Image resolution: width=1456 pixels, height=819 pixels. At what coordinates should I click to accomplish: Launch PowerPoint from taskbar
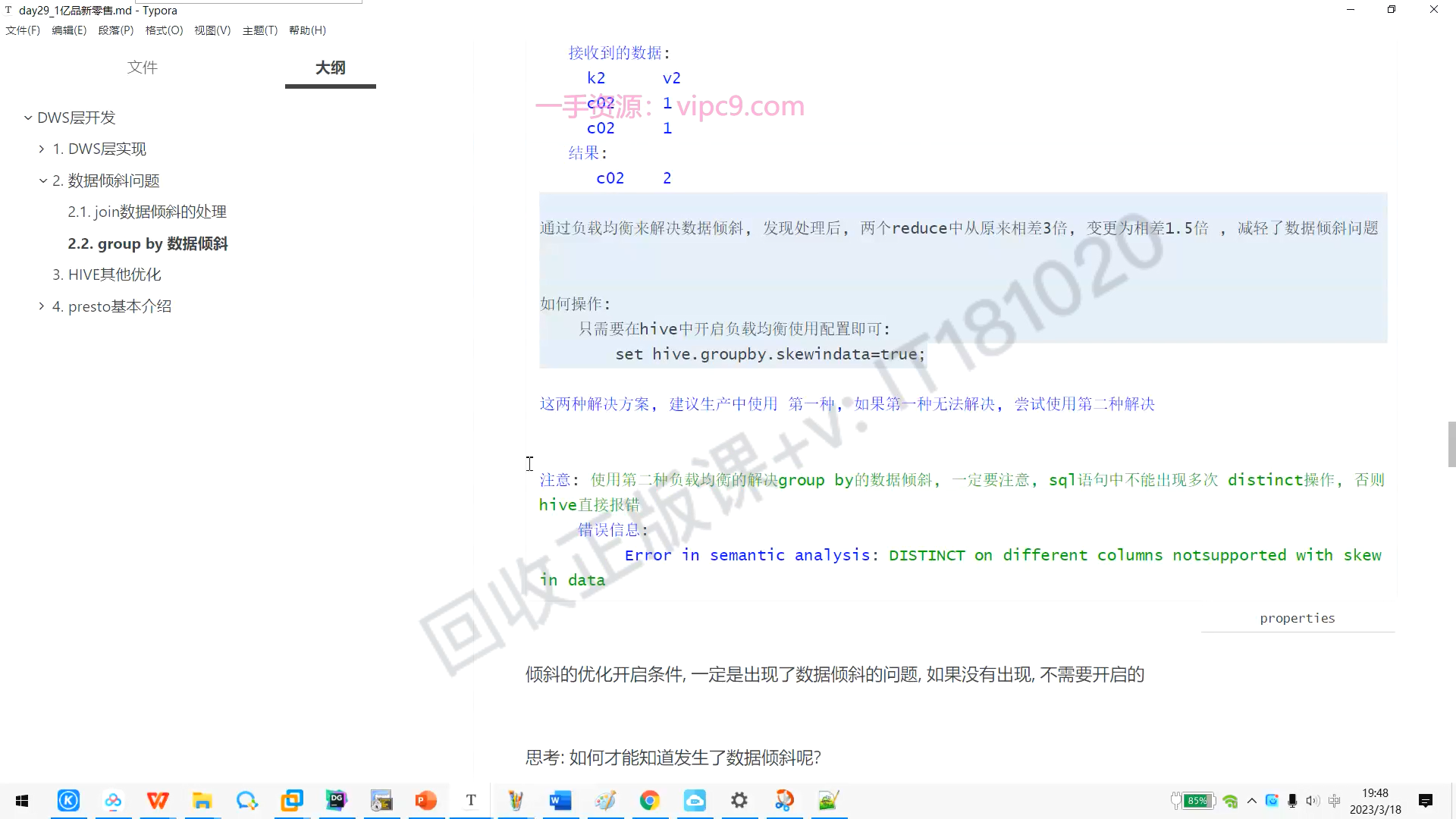[x=426, y=801]
